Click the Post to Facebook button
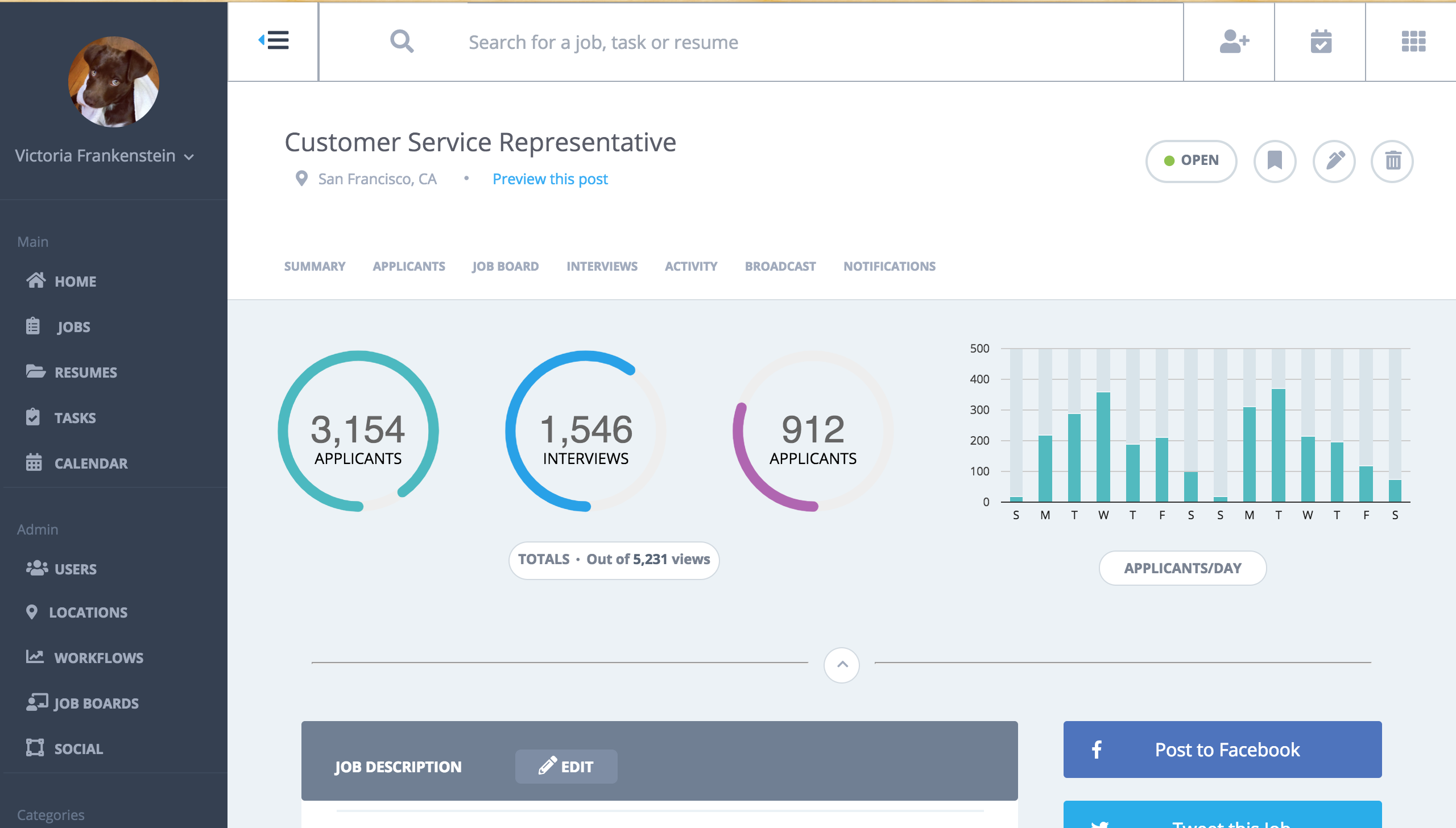 click(1222, 750)
